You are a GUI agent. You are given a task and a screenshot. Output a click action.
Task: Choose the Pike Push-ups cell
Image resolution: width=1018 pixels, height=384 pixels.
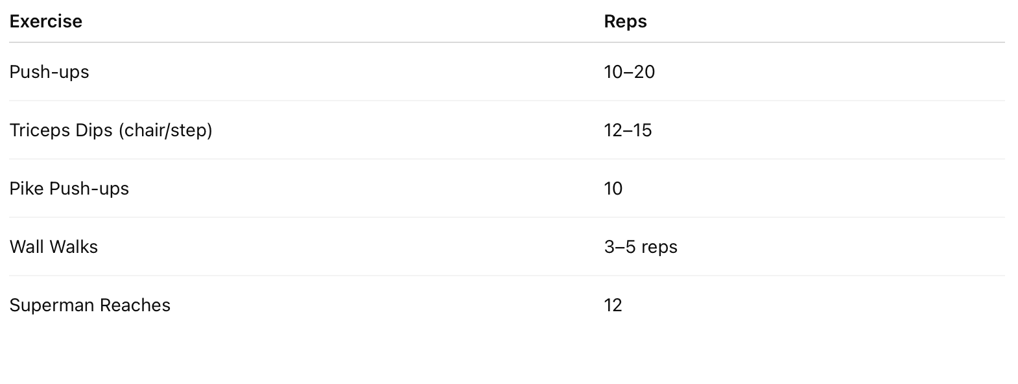click(69, 189)
